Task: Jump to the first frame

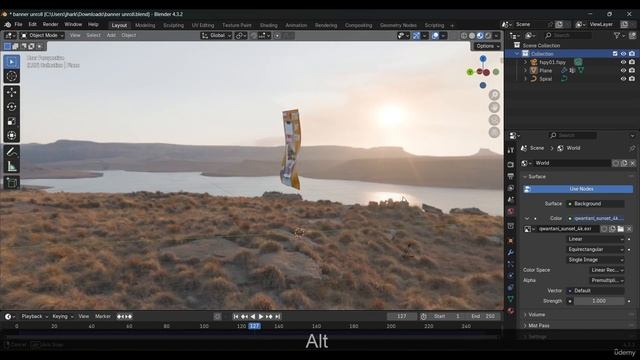Action: pyautogui.click(x=236, y=316)
